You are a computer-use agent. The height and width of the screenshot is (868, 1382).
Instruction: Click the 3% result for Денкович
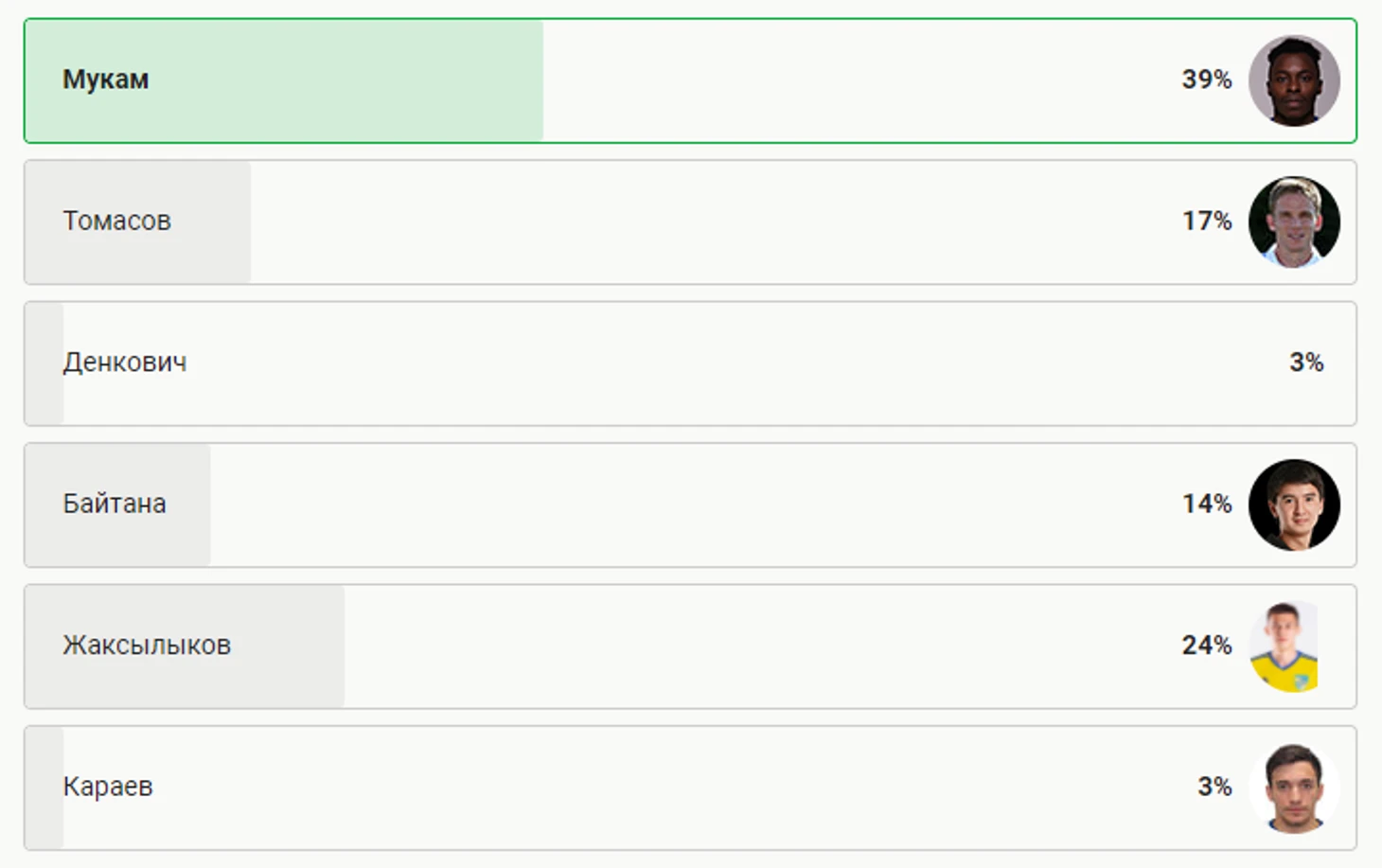click(1306, 362)
